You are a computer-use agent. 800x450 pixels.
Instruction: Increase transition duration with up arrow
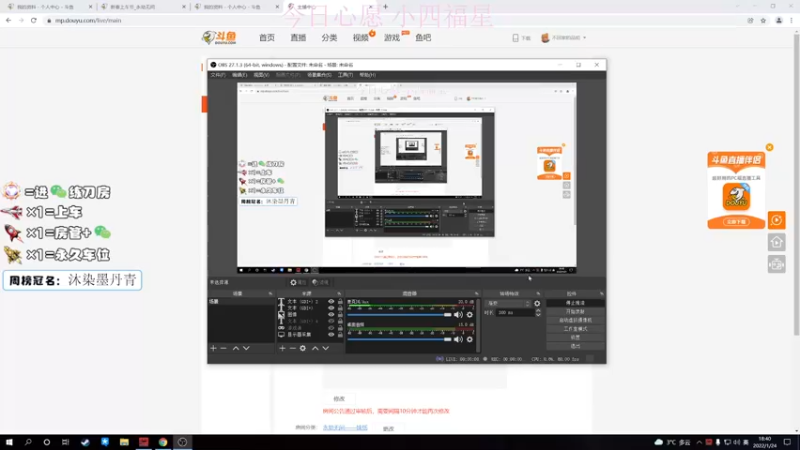(538, 310)
